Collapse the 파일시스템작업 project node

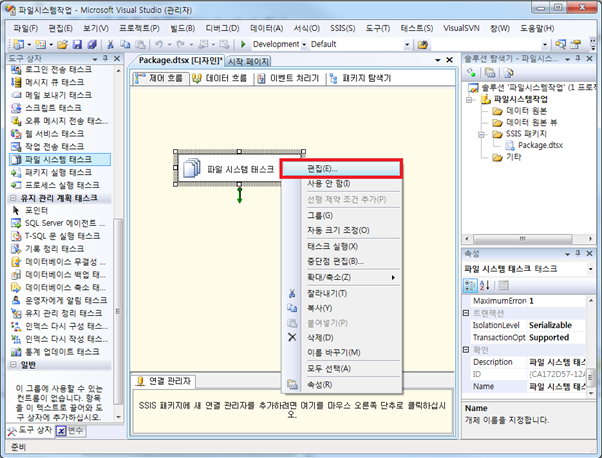coord(469,100)
